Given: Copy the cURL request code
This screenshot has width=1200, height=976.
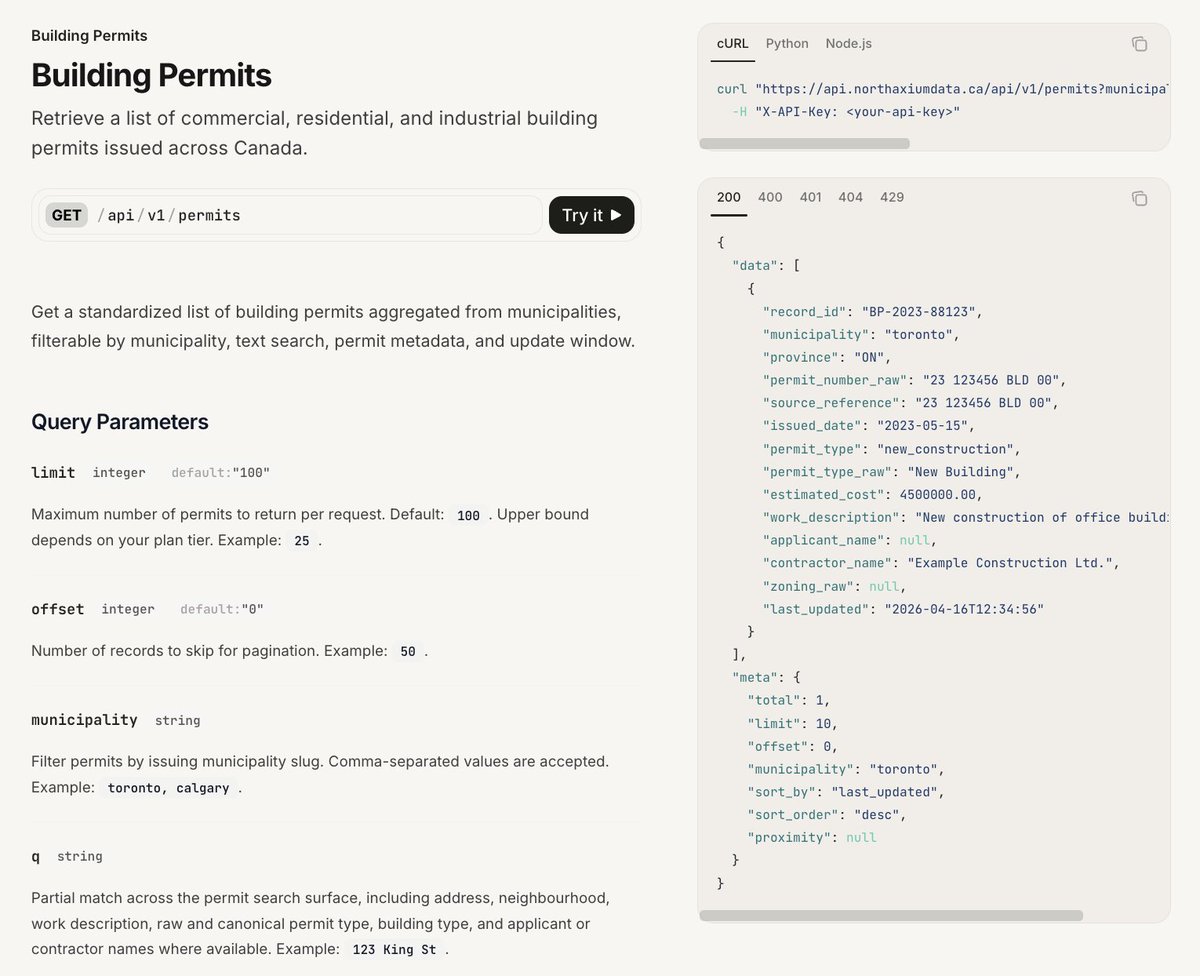Looking at the screenshot, I should 1139,44.
